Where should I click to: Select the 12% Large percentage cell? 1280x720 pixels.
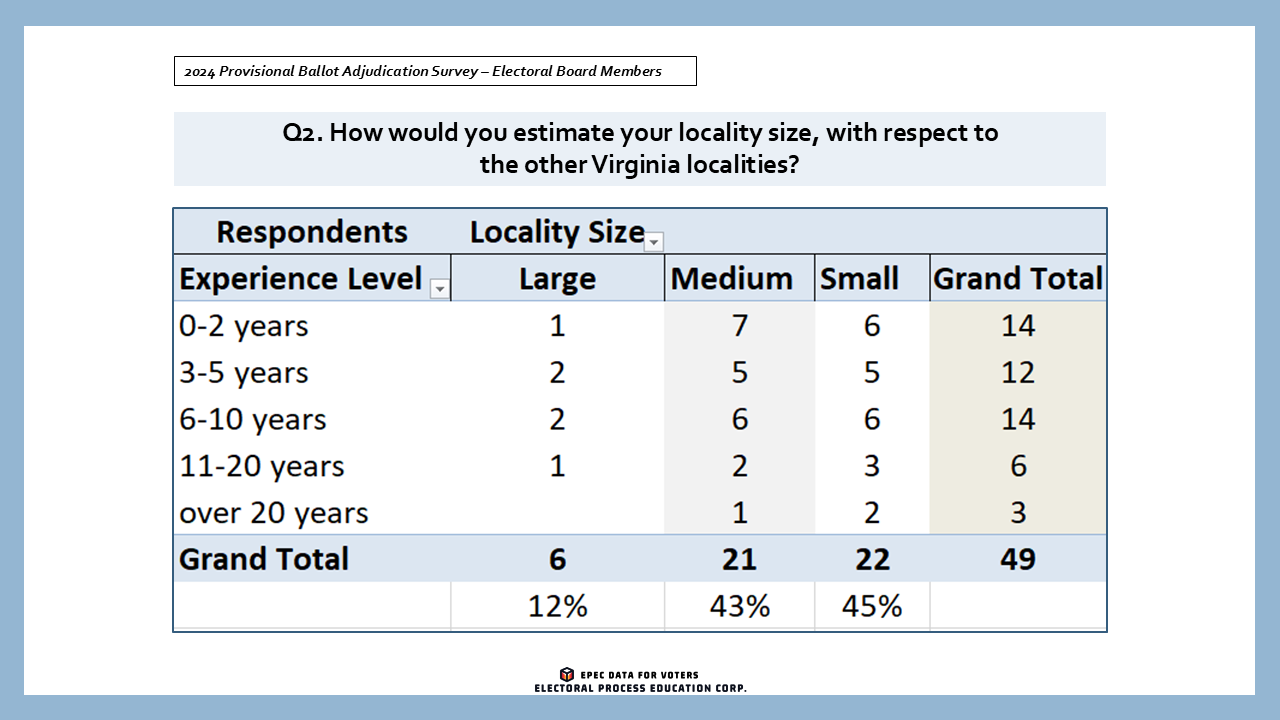[x=557, y=606]
